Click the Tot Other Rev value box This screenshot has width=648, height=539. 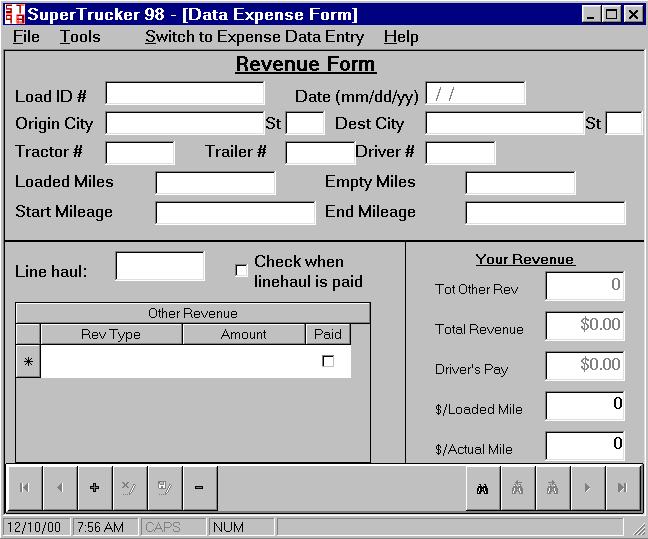coord(585,286)
